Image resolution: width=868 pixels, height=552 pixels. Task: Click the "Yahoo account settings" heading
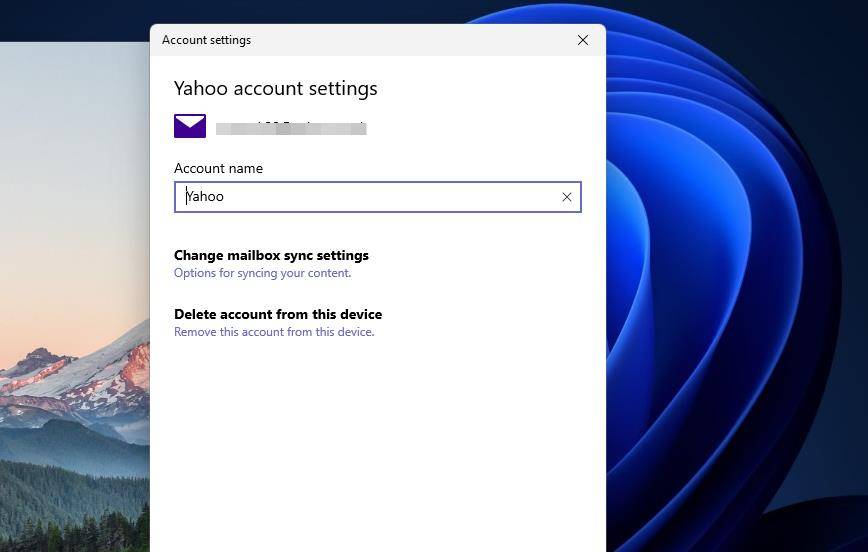[275, 88]
